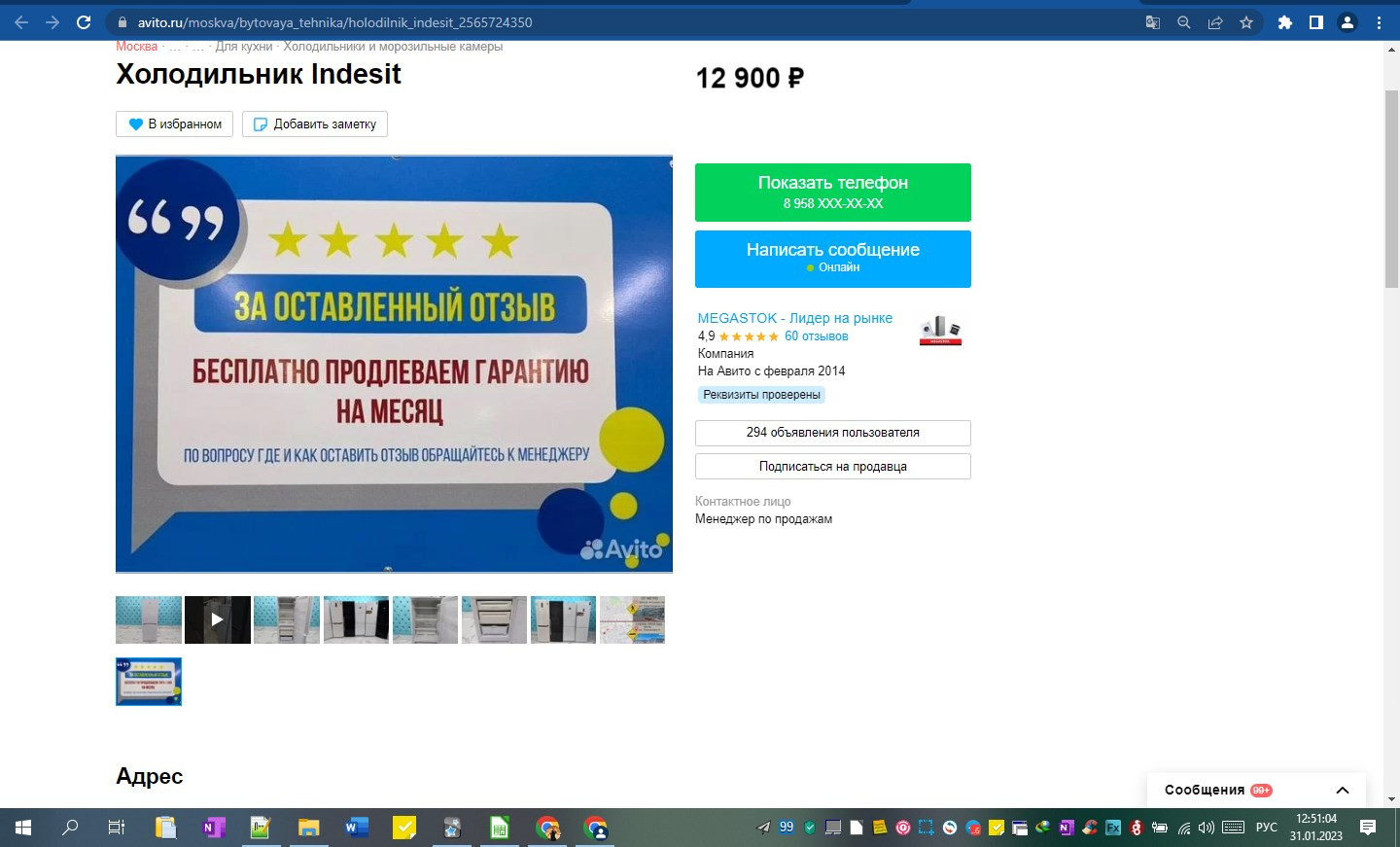
Task: Open the browser zoom magnifier icon
Action: 1184,22
